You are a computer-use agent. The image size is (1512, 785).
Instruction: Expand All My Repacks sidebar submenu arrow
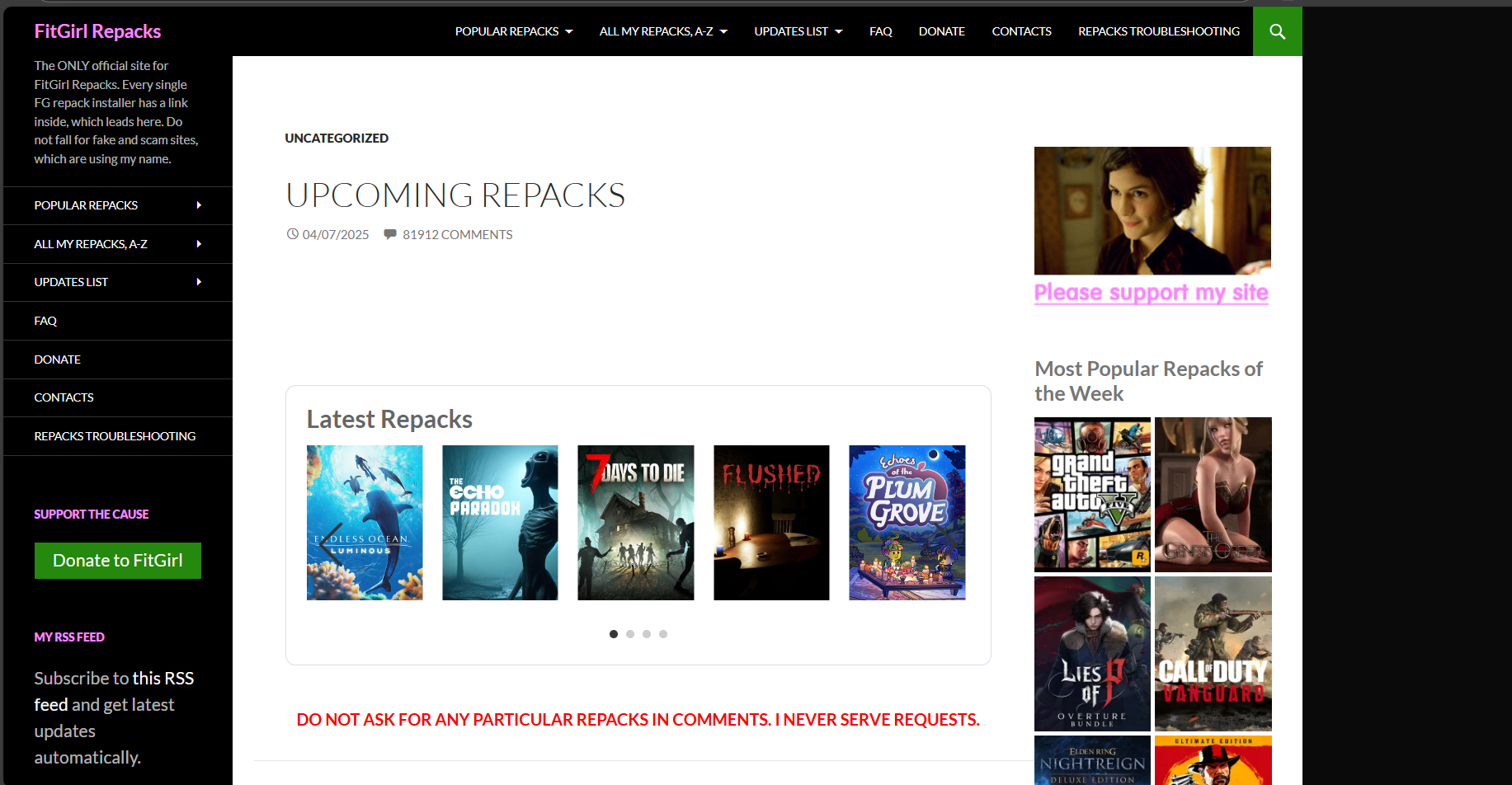[199, 244]
